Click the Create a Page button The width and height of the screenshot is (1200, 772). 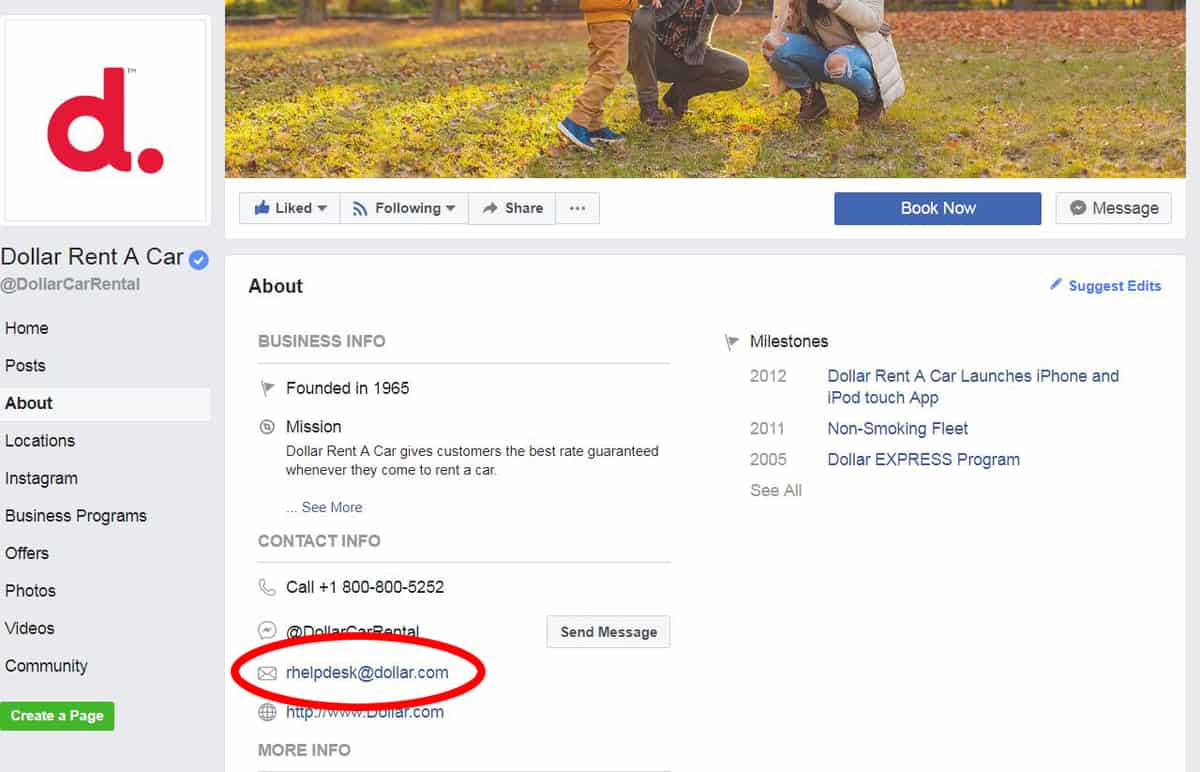57,716
